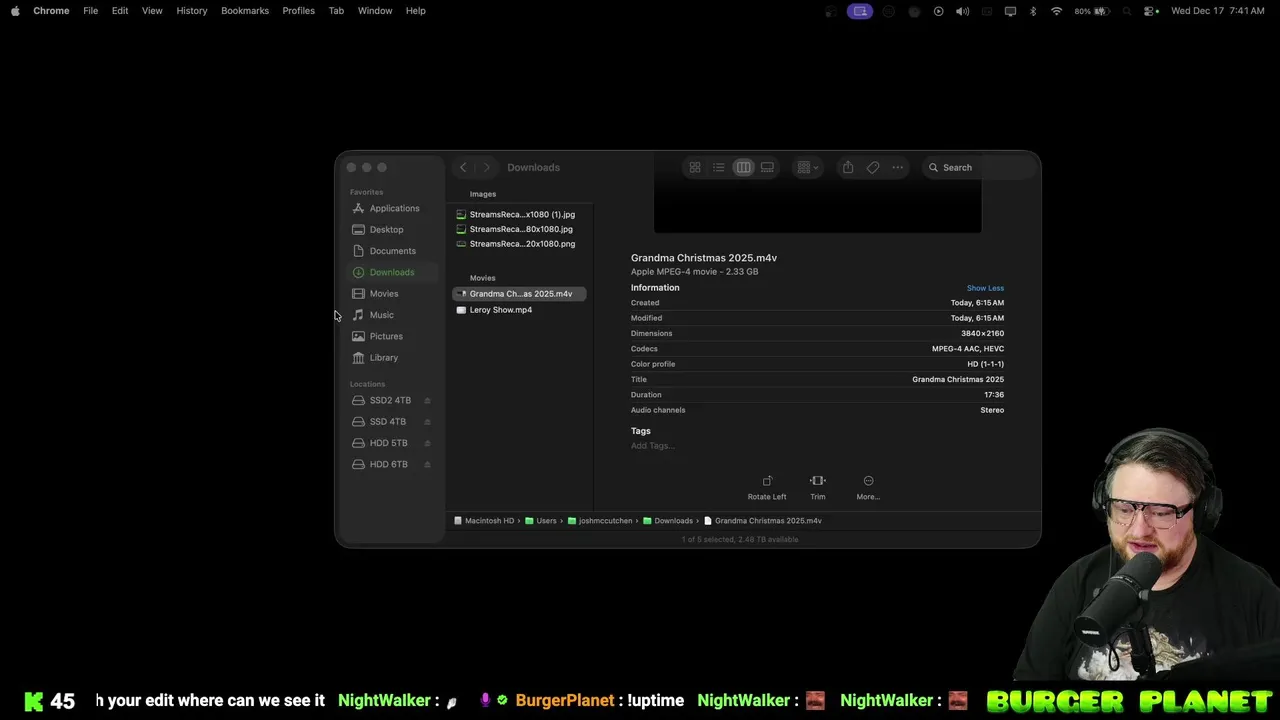
Task: Click Grandma Christmas 2025.m4v in path bar
Action: point(763,521)
